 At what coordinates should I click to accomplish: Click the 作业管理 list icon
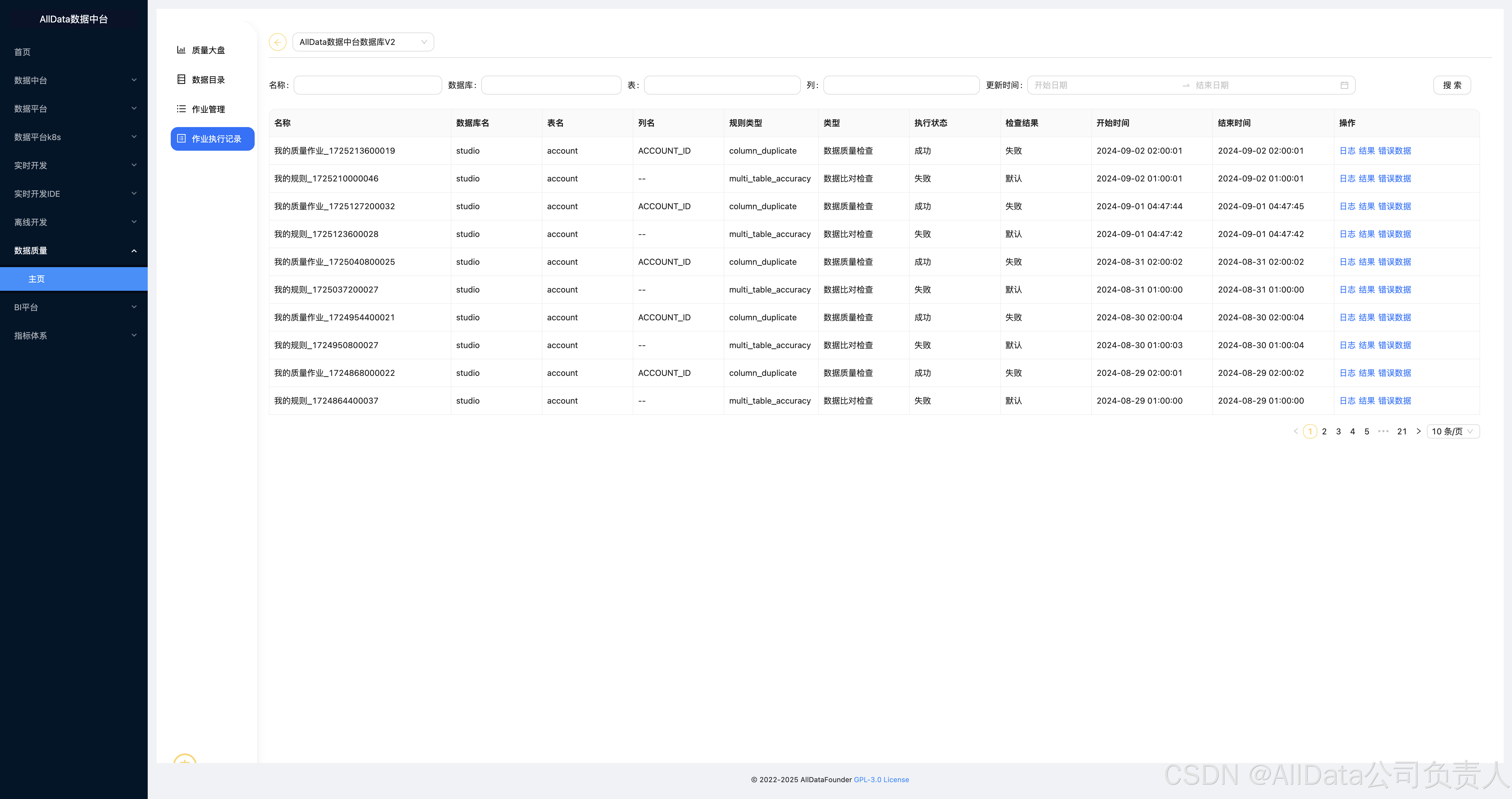pyautogui.click(x=181, y=109)
